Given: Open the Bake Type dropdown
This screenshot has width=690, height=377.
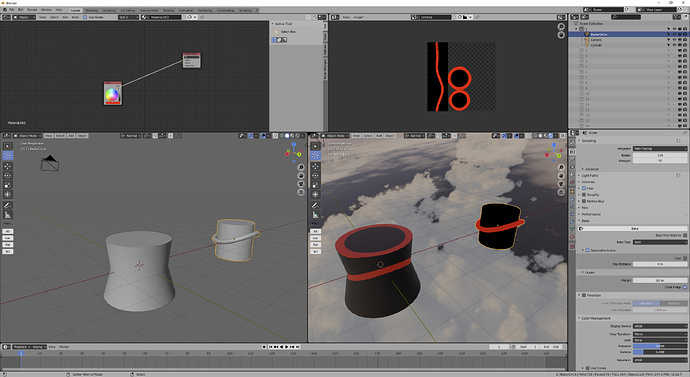Looking at the screenshot, I should click(660, 242).
